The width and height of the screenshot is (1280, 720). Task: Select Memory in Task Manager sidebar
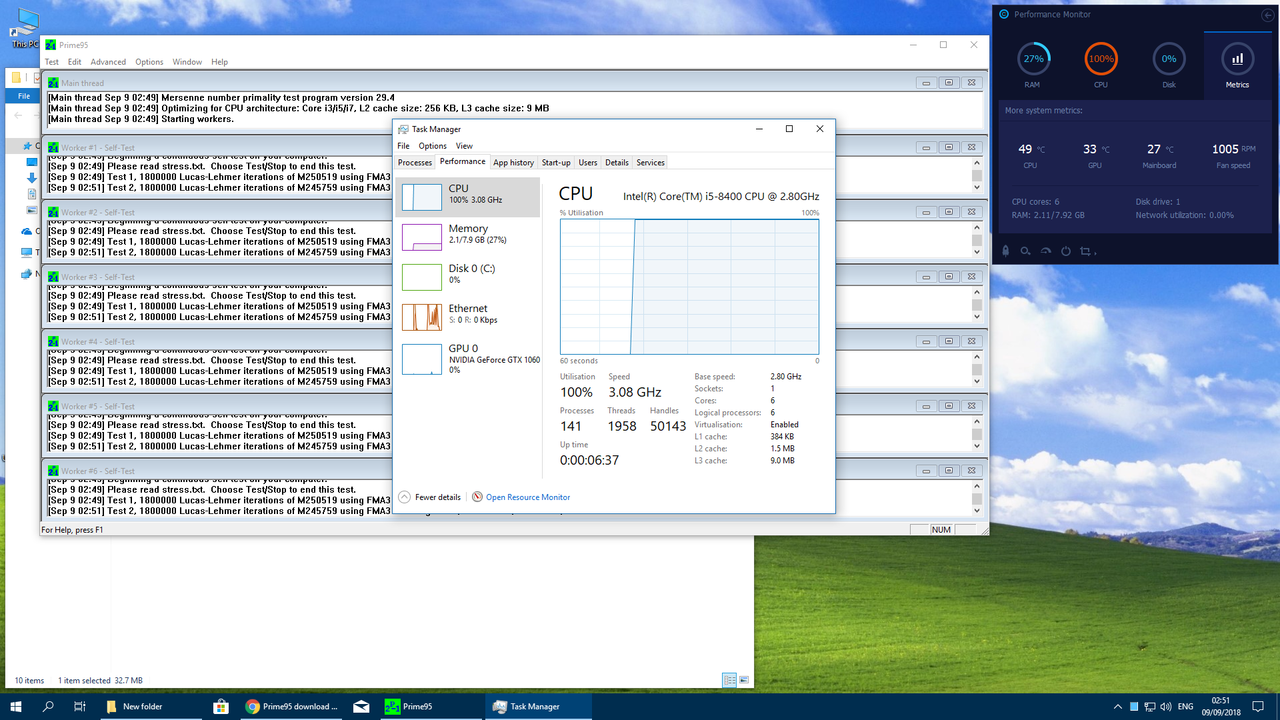[x=468, y=236]
